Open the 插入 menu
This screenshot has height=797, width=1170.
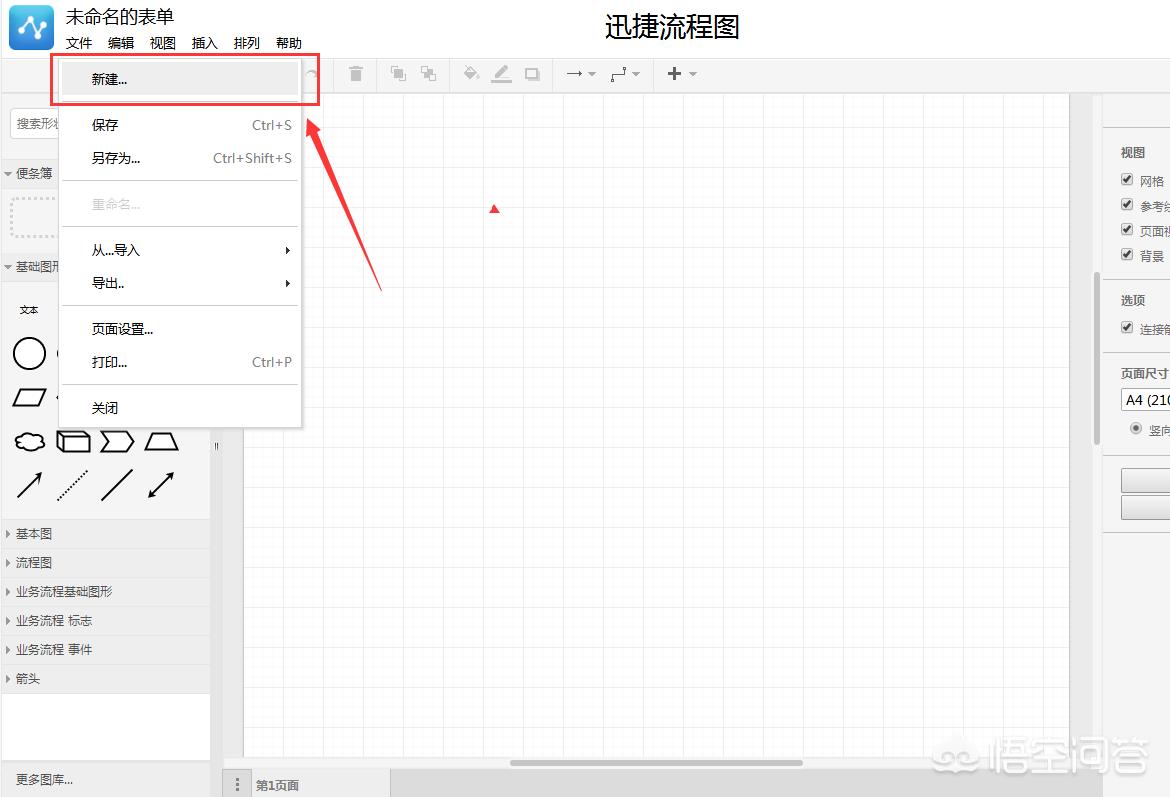tap(204, 43)
